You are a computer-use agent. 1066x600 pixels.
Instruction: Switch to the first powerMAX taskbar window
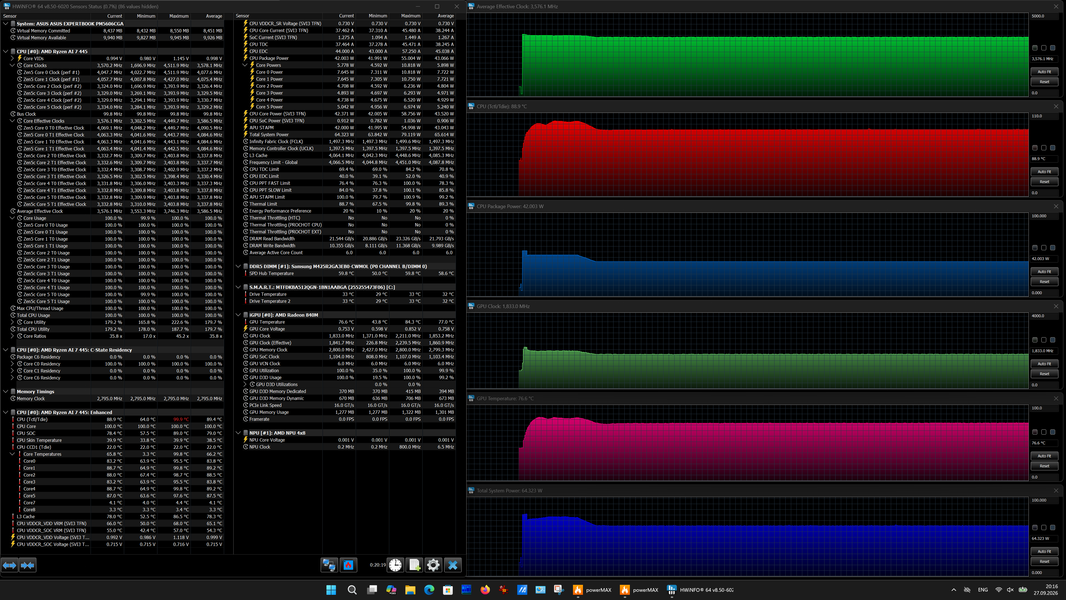click(x=592, y=590)
